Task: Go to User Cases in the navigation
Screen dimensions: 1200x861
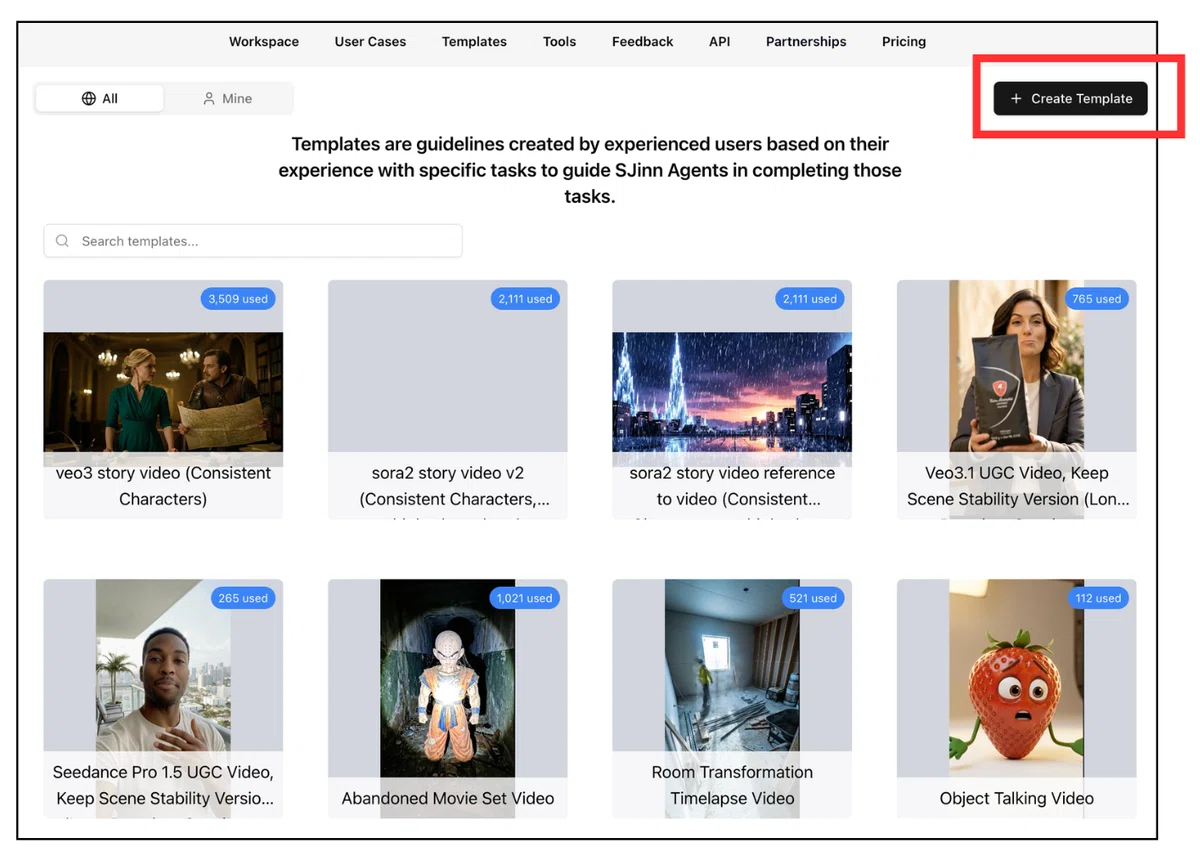Action: [370, 42]
